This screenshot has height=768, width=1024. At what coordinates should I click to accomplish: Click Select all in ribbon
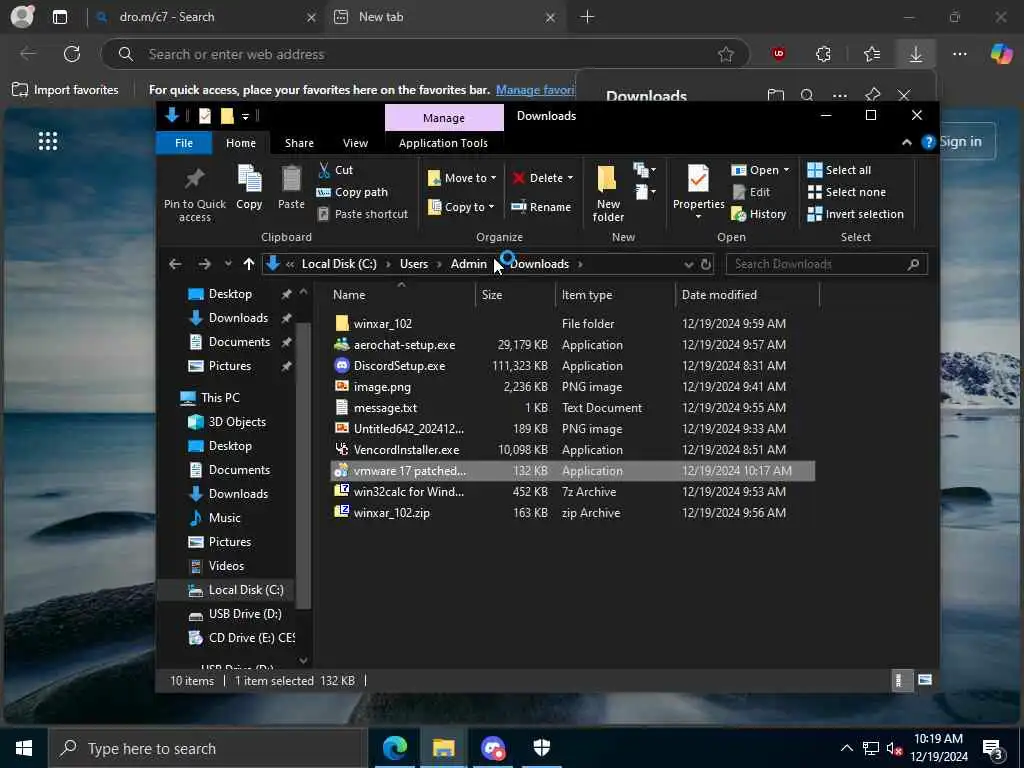point(839,170)
